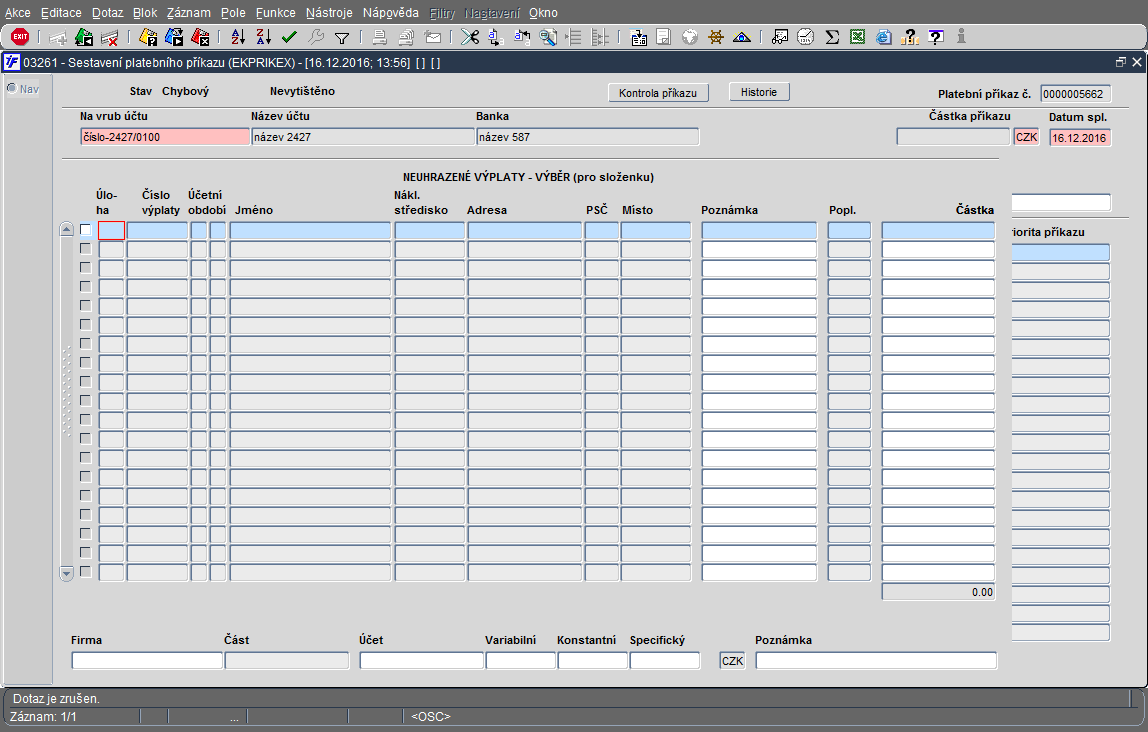Click the Konstantní symbol field
Image resolution: width=1148 pixels, height=732 pixels.
(x=592, y=660)
